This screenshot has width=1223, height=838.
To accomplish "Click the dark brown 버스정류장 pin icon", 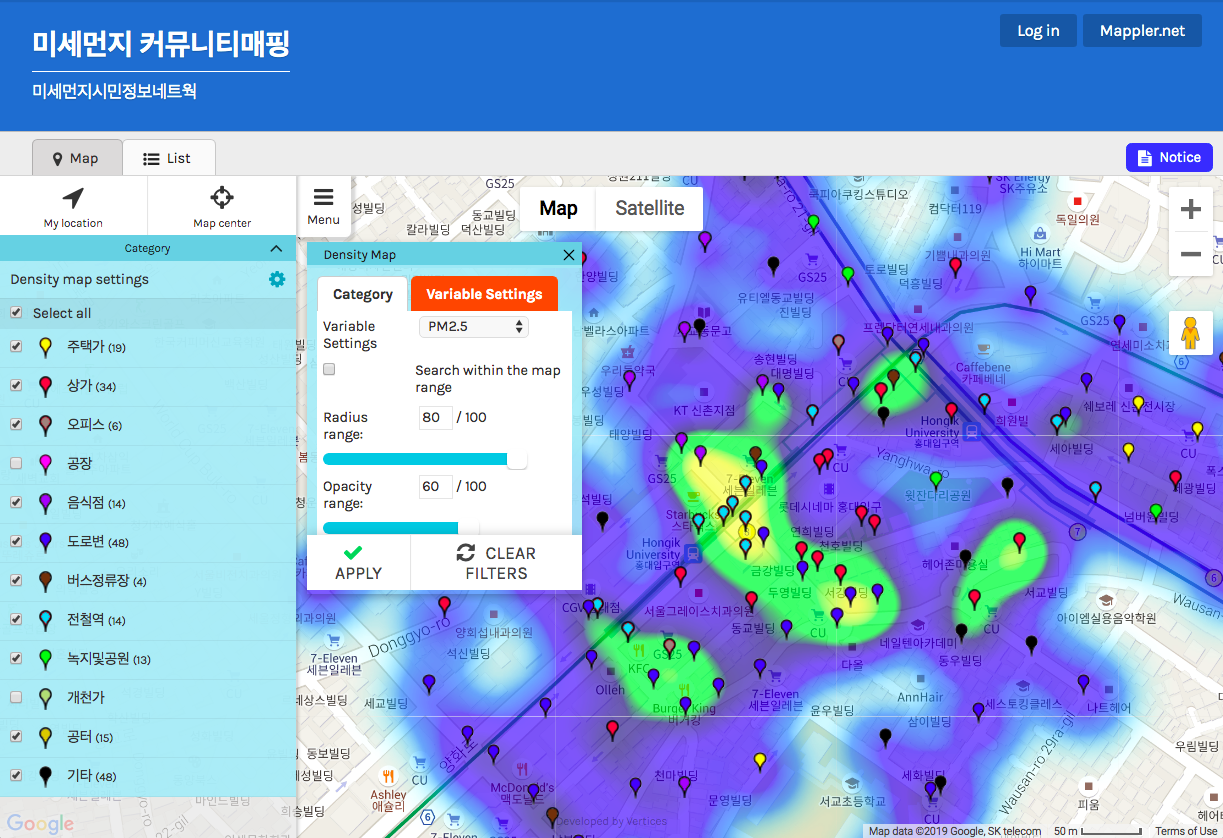I will click(x=45, y=581).
